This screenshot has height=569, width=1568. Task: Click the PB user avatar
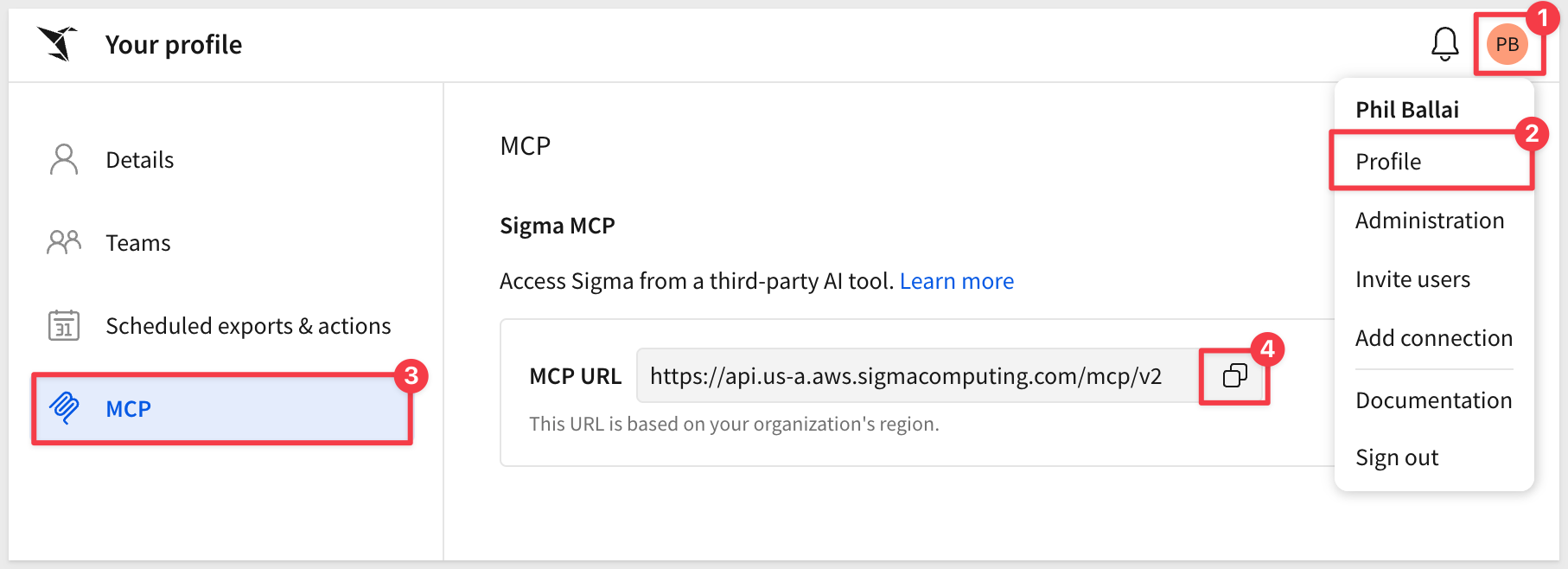point(1507,44)
